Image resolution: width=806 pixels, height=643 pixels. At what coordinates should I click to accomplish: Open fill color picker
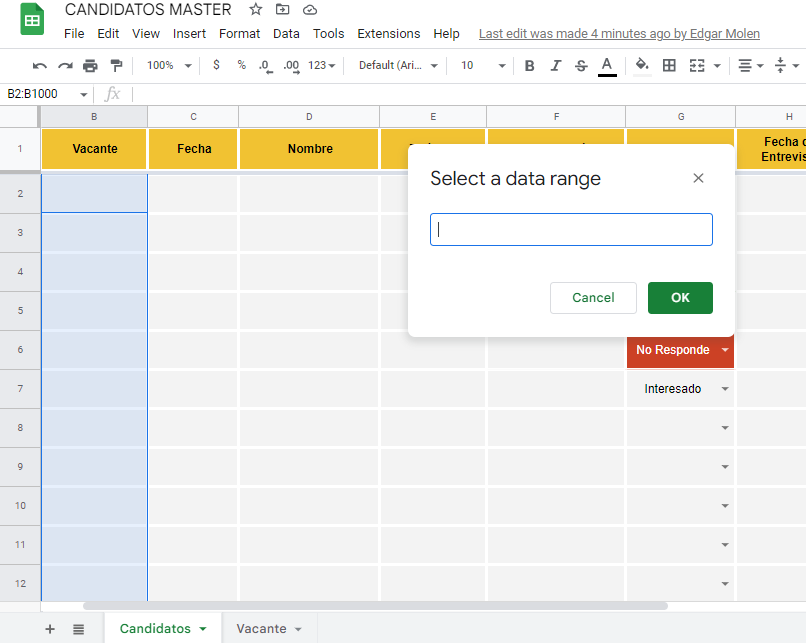pos(642,66)
